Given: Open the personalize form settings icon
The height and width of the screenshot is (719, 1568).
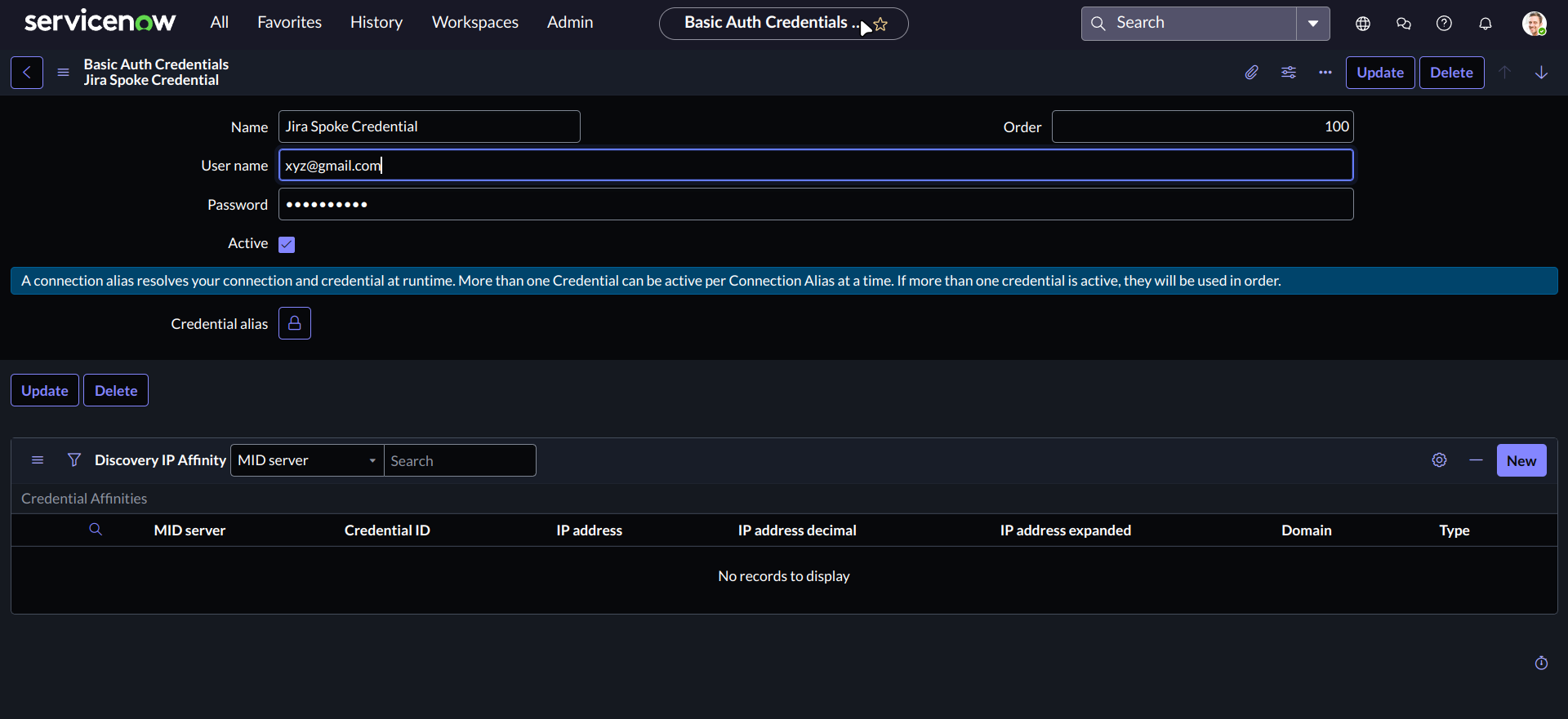Looking at the screenshot, I should [x=1289, y=73].
